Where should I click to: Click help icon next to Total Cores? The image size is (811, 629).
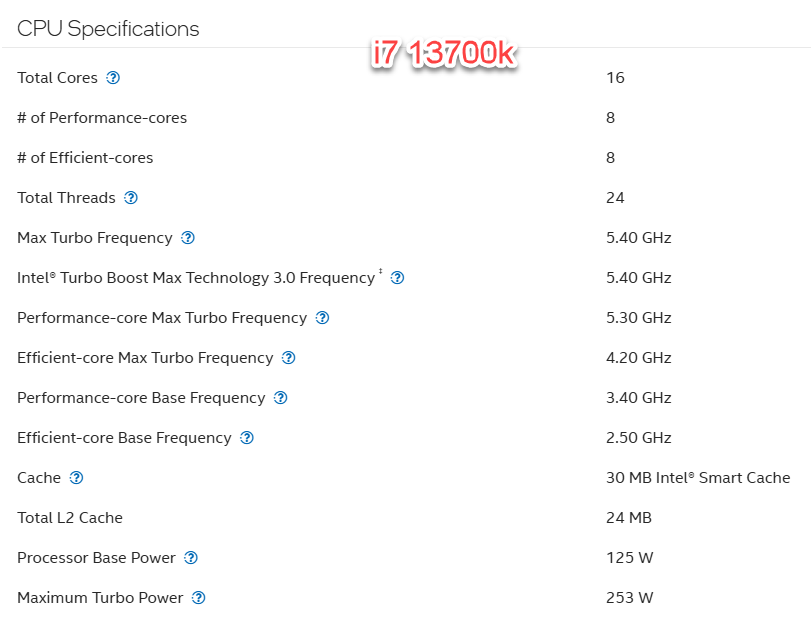point(113,78)
